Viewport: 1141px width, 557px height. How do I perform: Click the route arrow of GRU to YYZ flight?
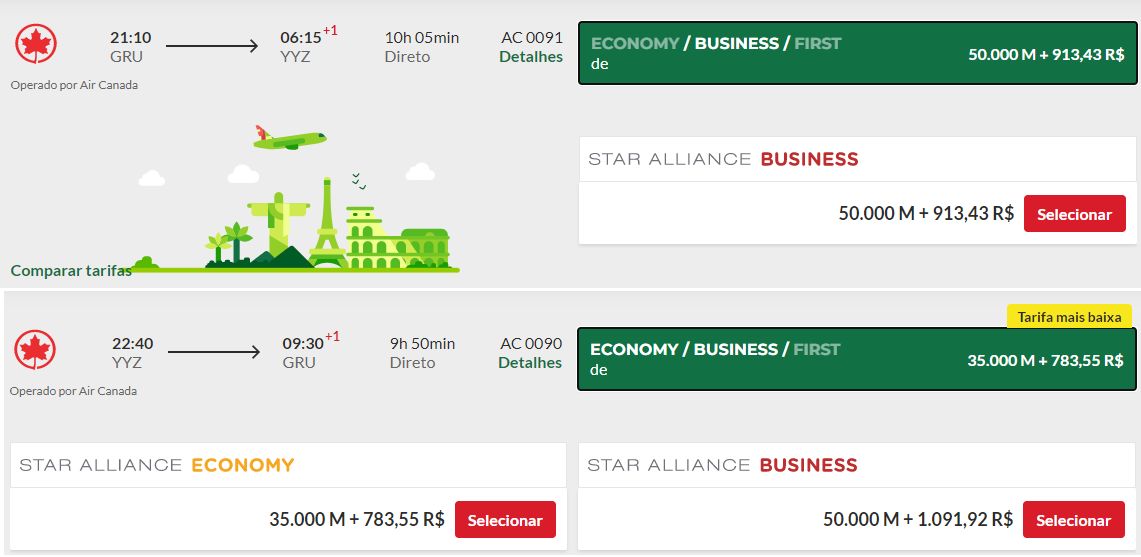pos(212,46)
